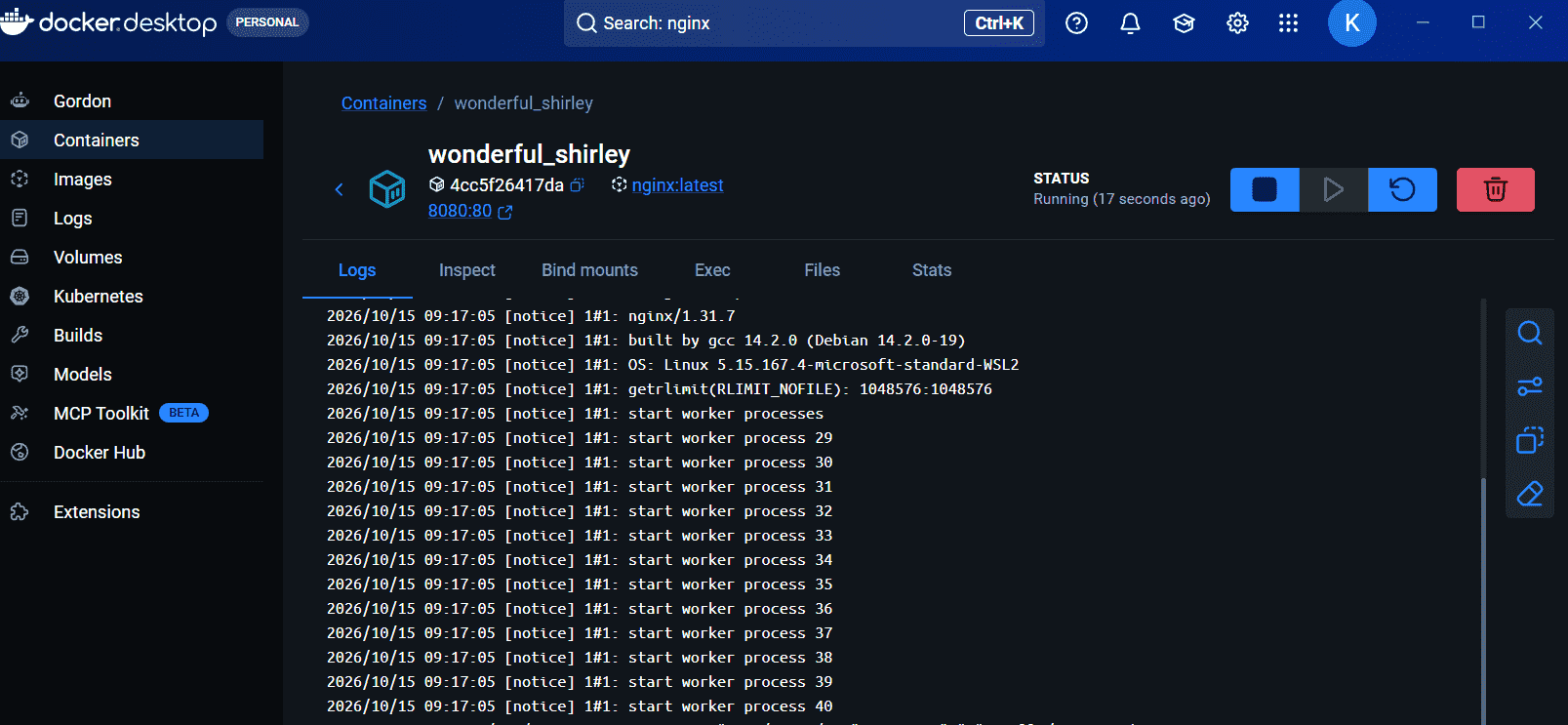Click the Docker Desktop whale logo
The height and width of the screenshot is (725, 1568).
pos(17,21)
